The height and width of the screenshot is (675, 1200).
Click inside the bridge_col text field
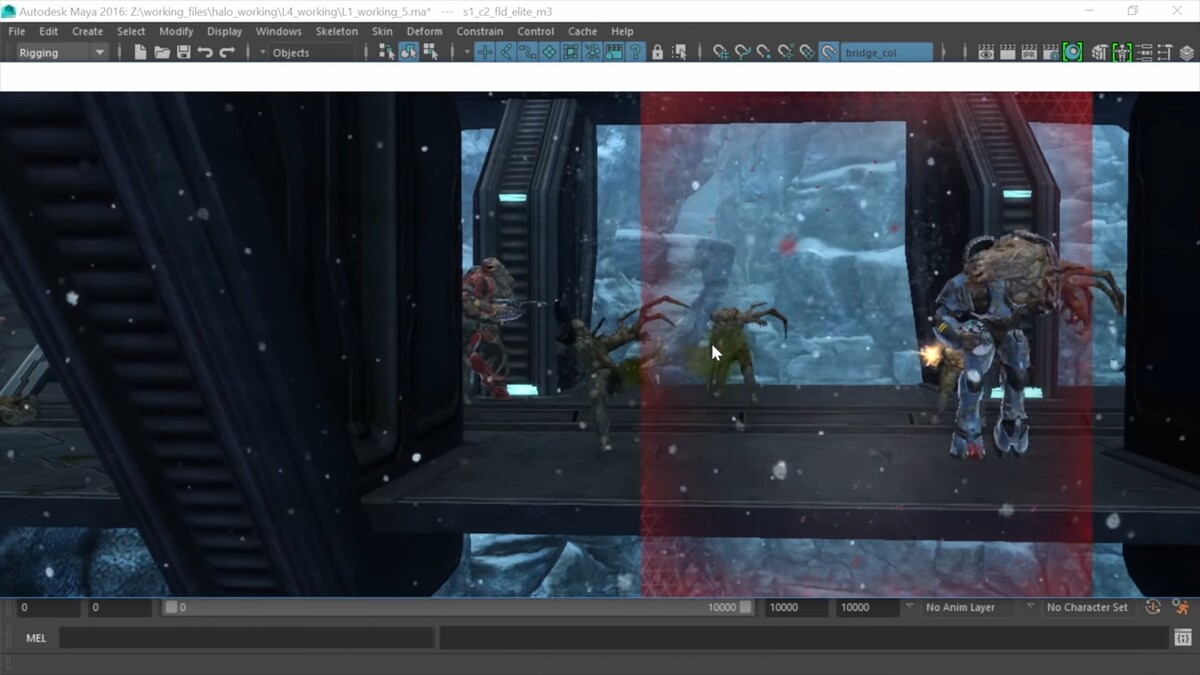point(885,51)
